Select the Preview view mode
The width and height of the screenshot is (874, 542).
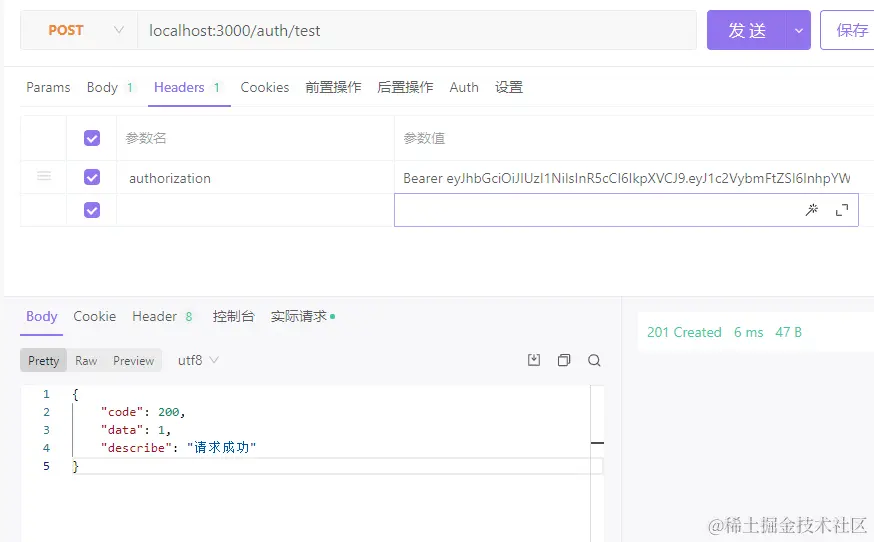pyautogui.click(x=133, y=360)
